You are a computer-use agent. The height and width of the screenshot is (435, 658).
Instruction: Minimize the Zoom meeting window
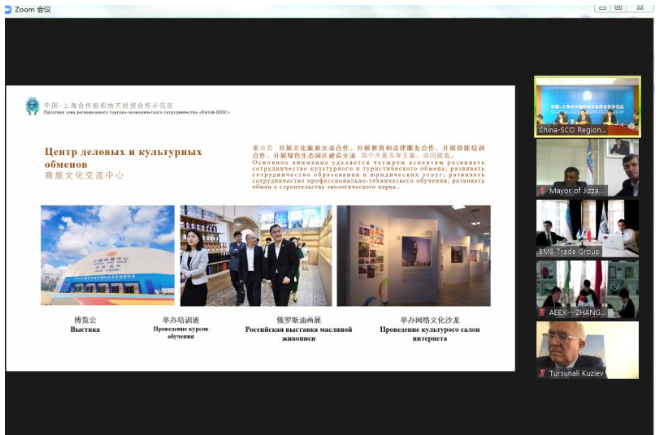point(602,7)
